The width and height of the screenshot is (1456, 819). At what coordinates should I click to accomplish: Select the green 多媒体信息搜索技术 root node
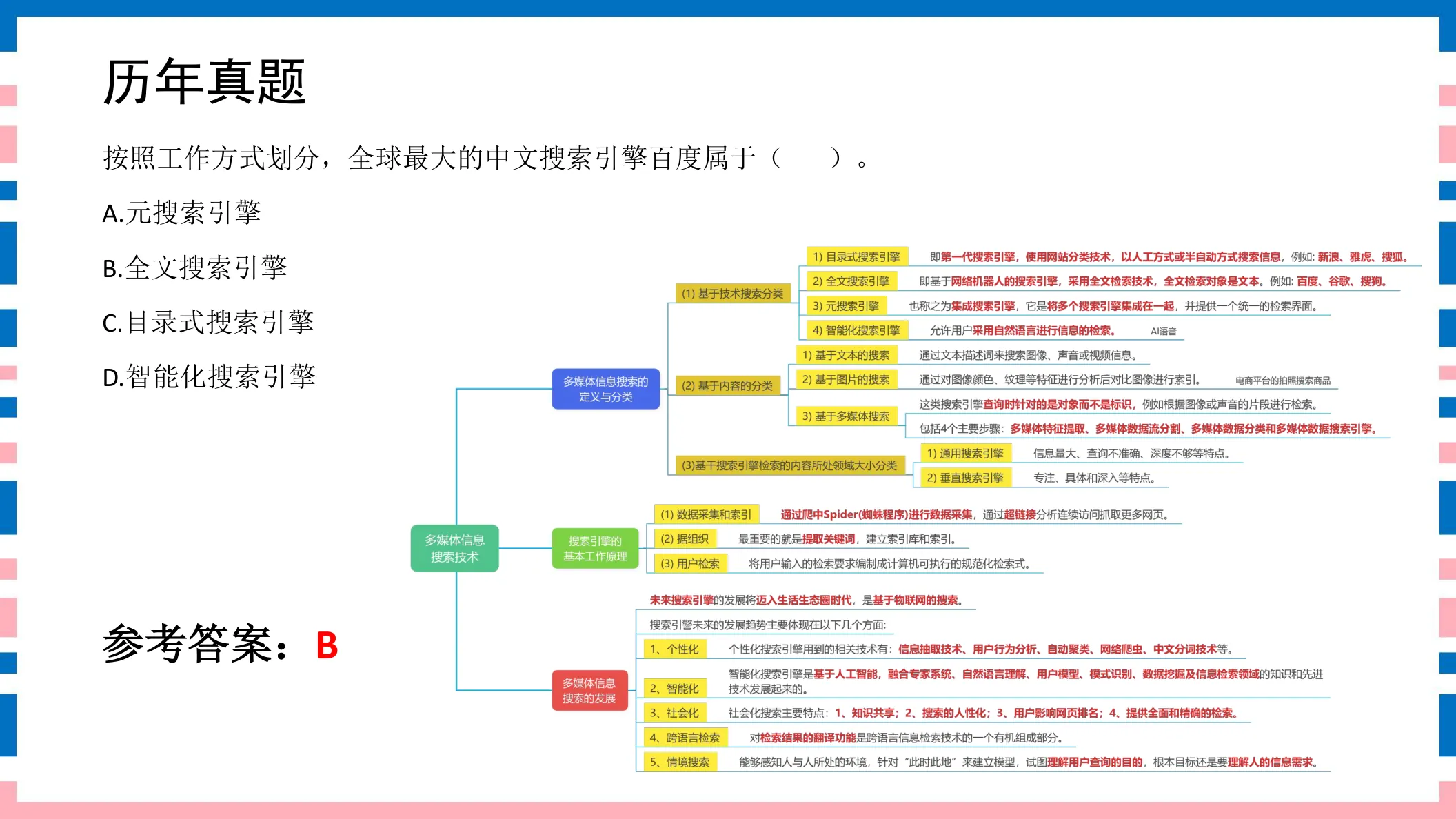point(454,548)
